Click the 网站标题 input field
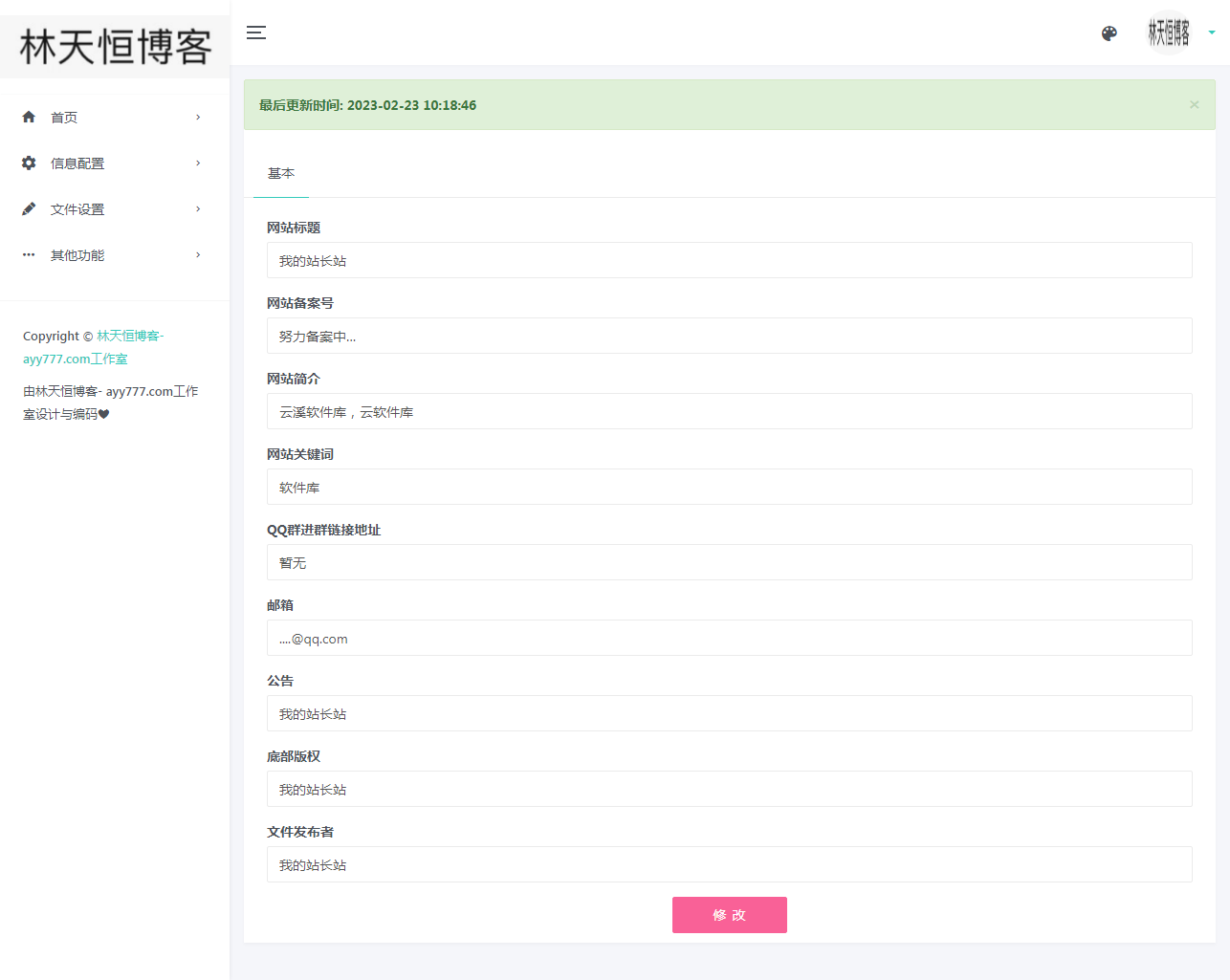This screenshot has width=1230, height=980. click(x=729, y=259)
